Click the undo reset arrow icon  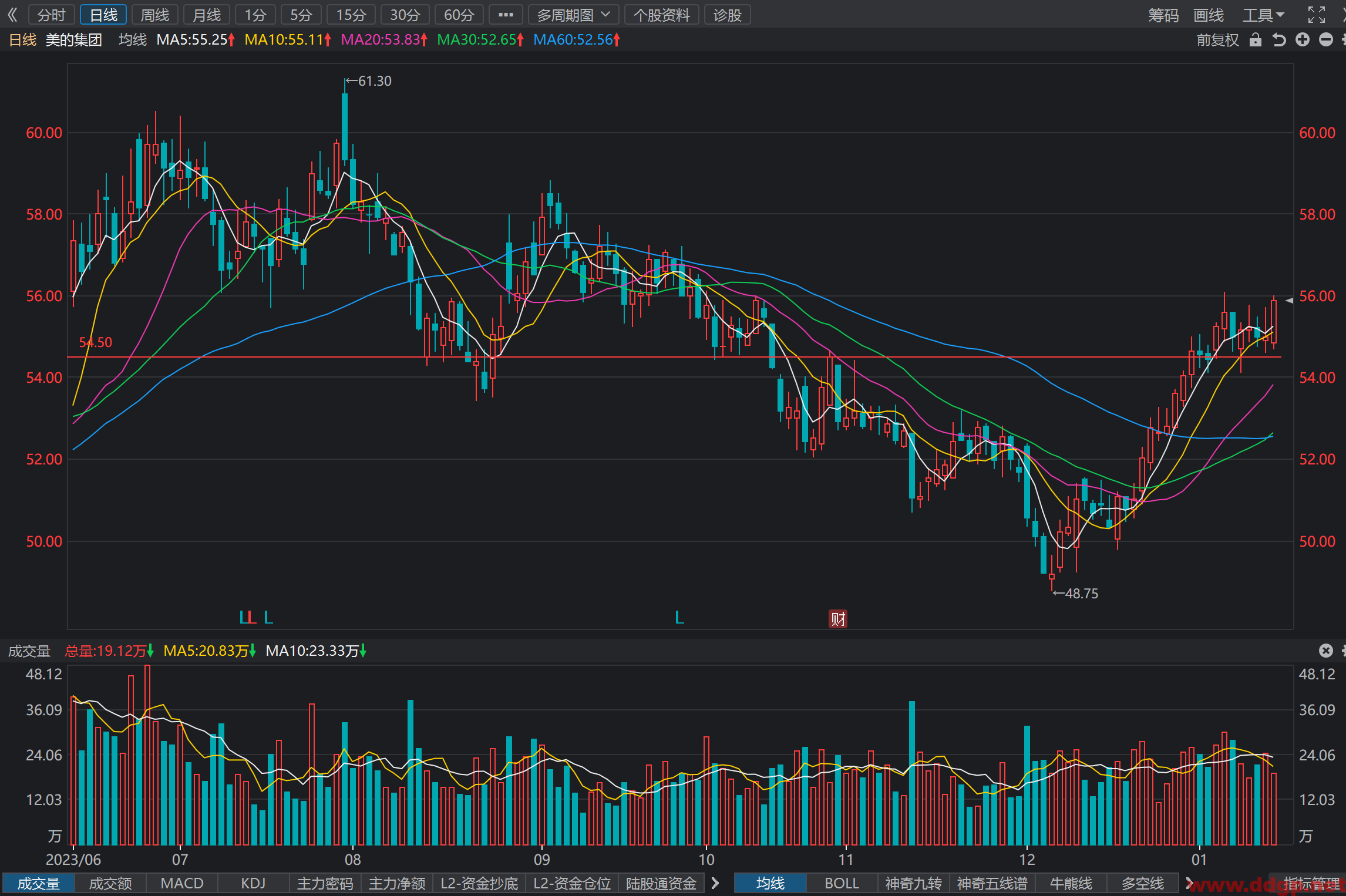pos(1278,40)
